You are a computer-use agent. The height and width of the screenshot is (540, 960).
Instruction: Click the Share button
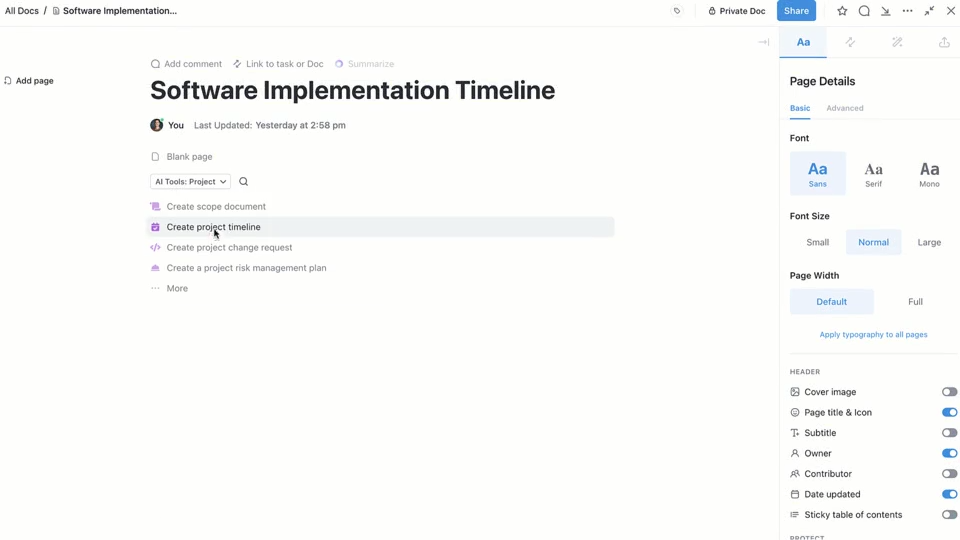[796, 11]
